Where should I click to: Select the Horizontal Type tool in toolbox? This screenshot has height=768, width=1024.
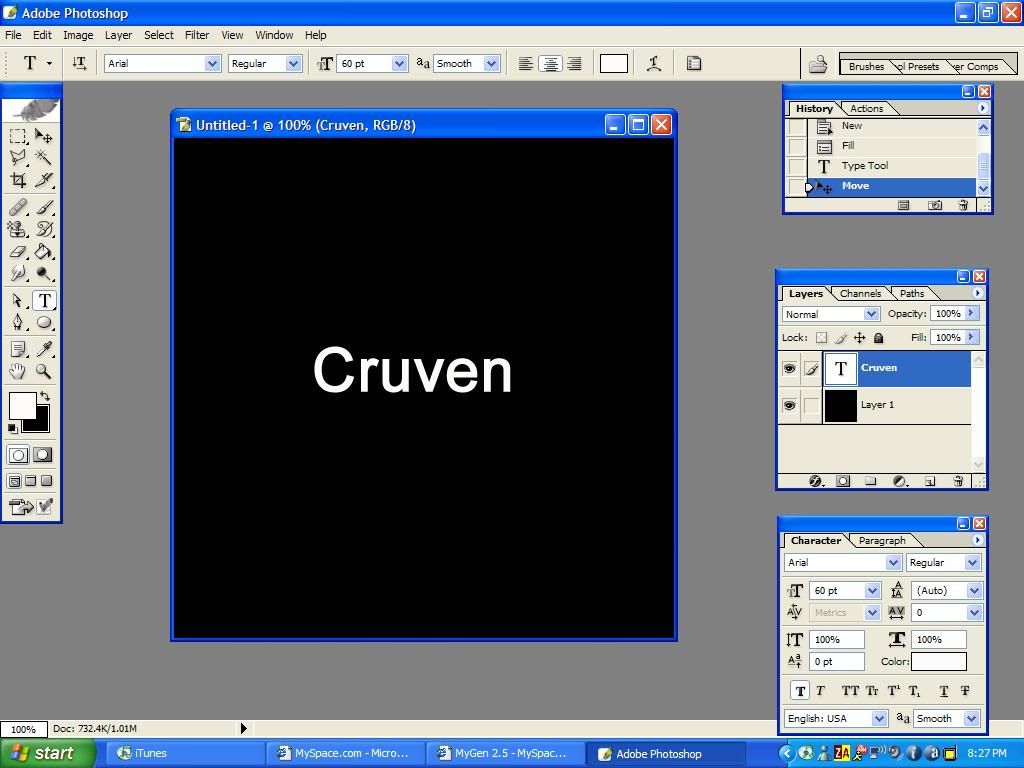[x=44, y=300]
